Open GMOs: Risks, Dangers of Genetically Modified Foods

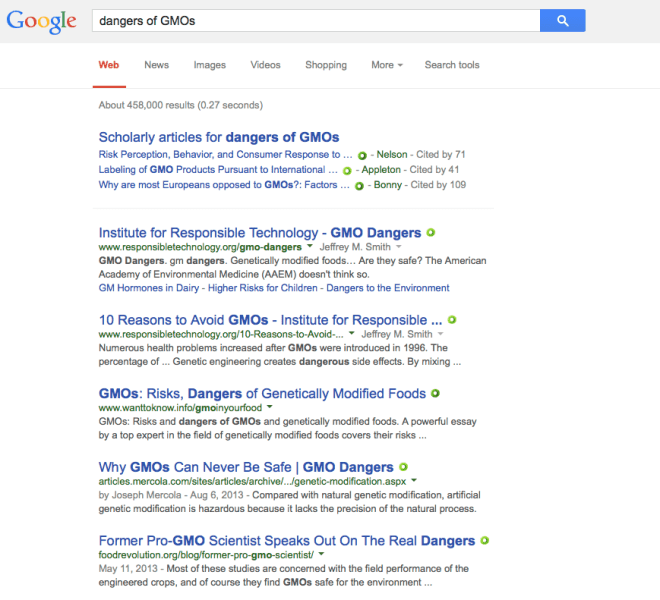pos(262,394)
